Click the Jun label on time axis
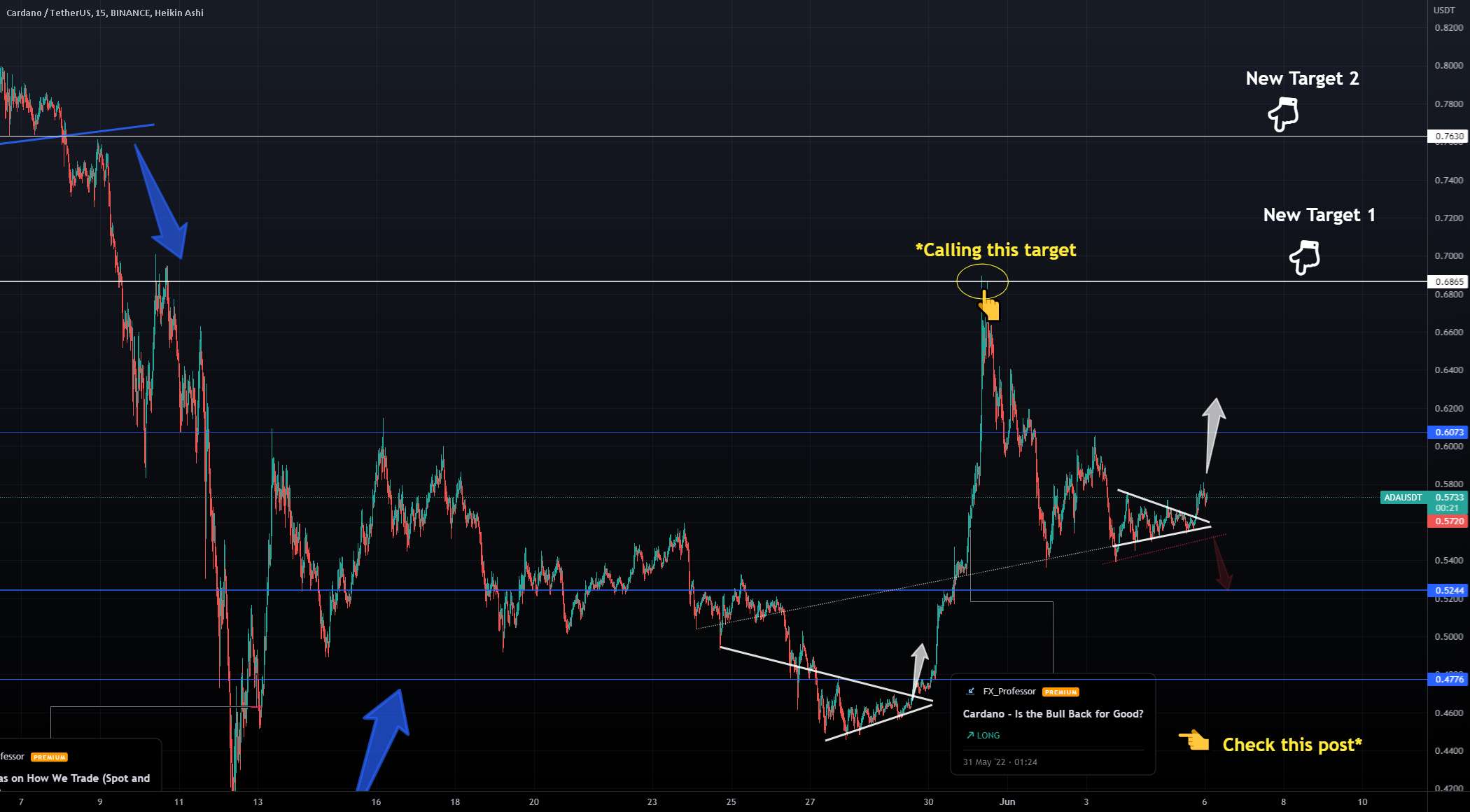1470x812 pixels. (x=1007, y=802)
